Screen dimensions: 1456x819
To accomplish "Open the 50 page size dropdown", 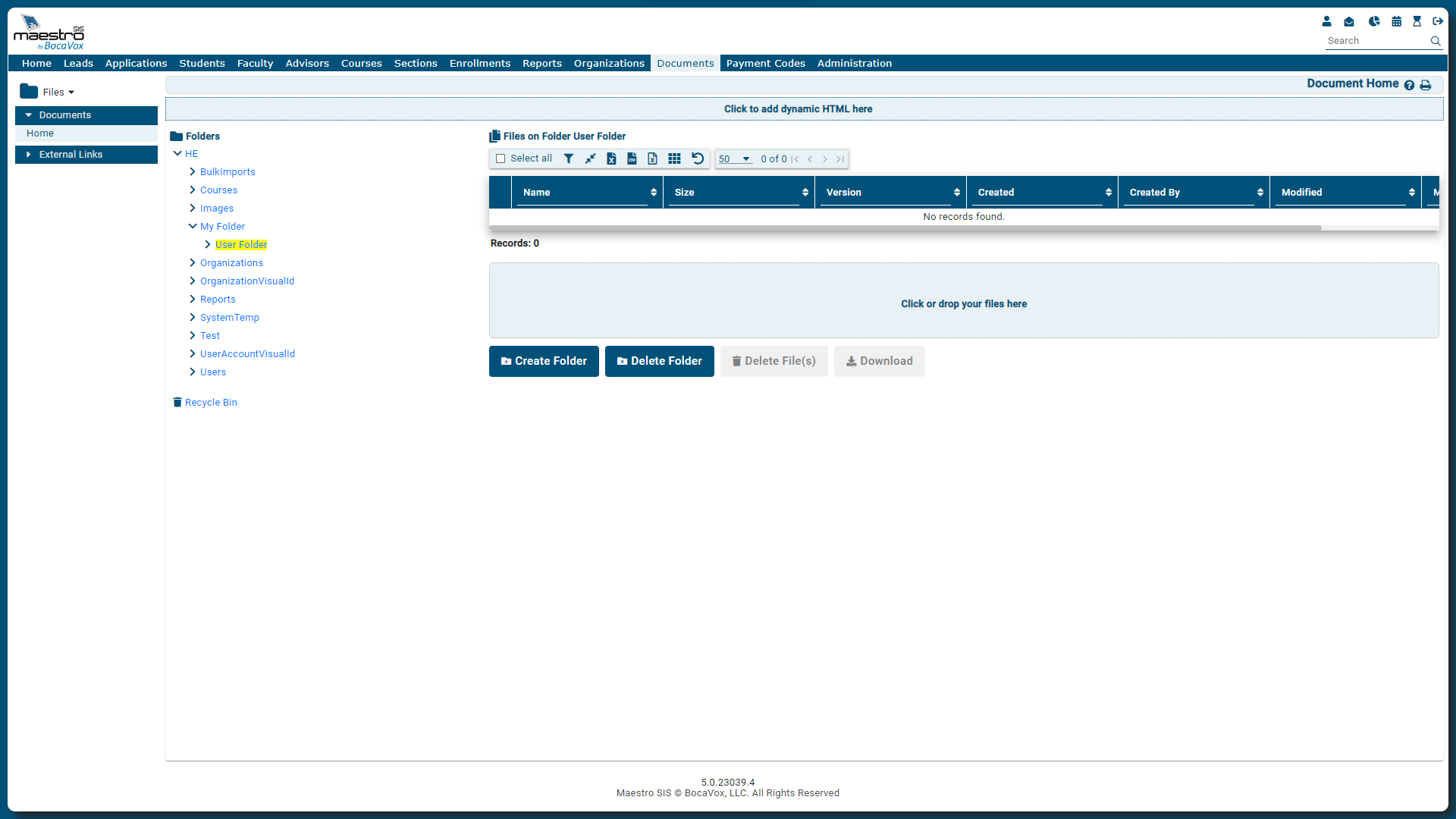I will [734, 158].
